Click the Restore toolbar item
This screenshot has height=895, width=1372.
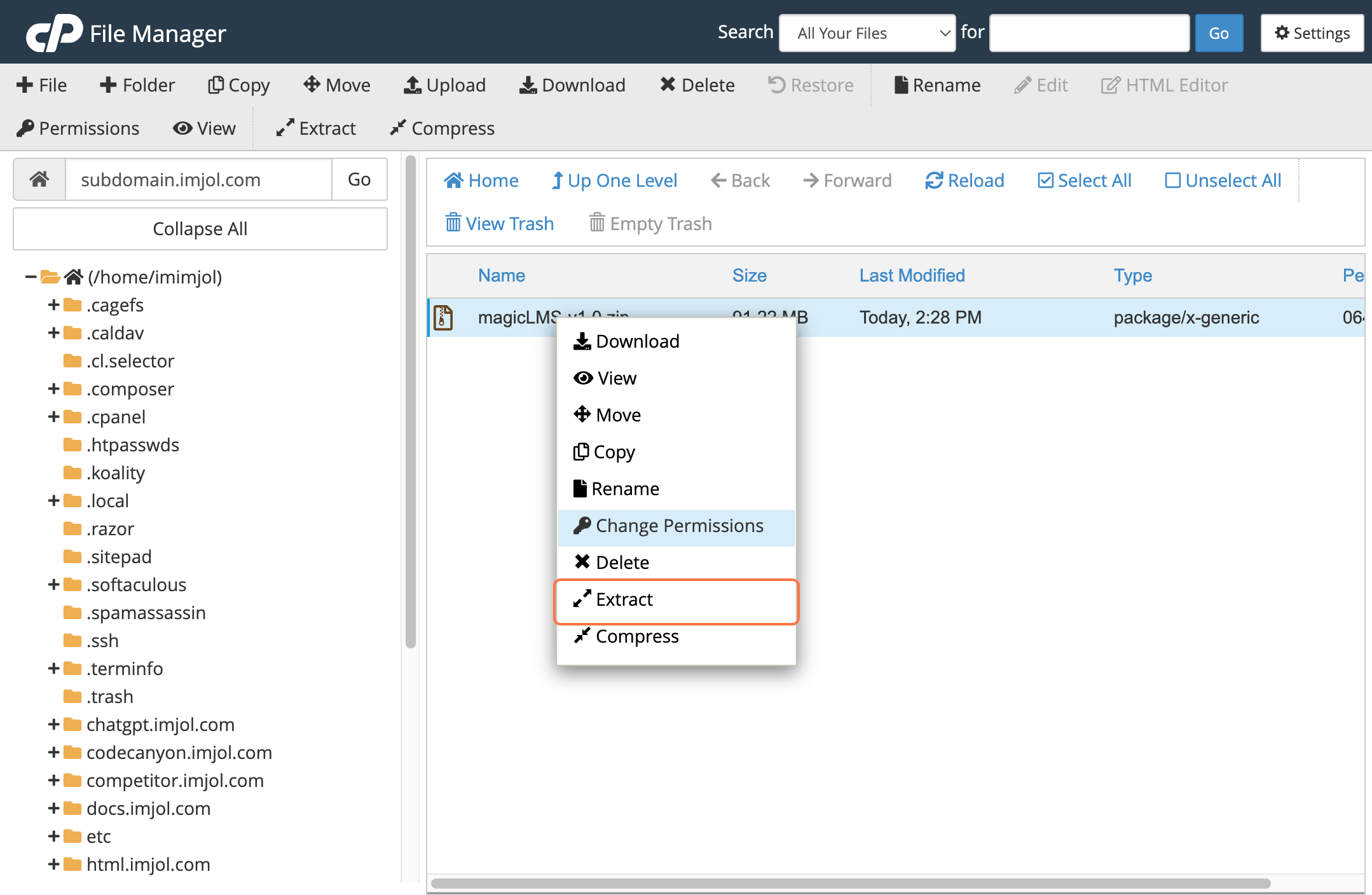(811, 85)
